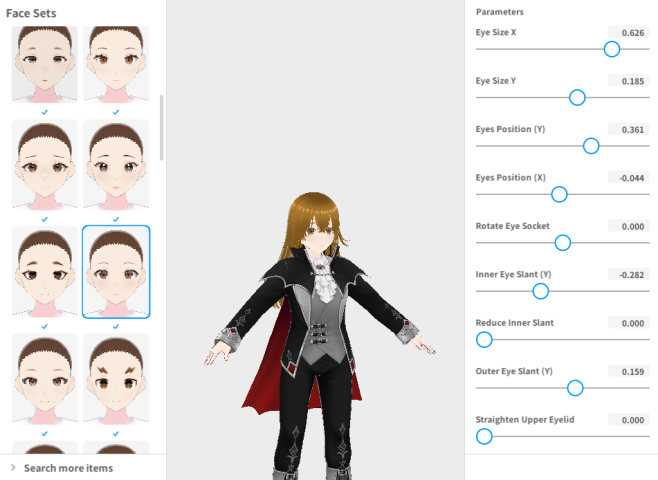Choose the fourth row left face preset

(x=45, y=380)
